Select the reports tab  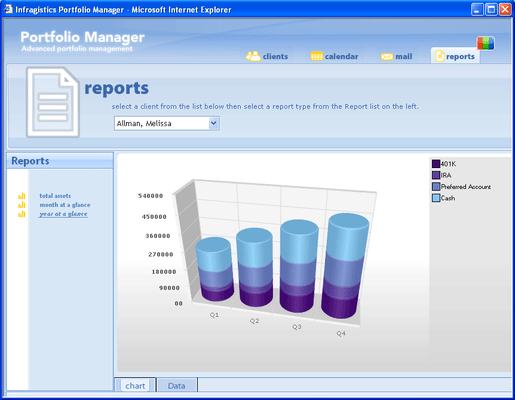(455, 56)
